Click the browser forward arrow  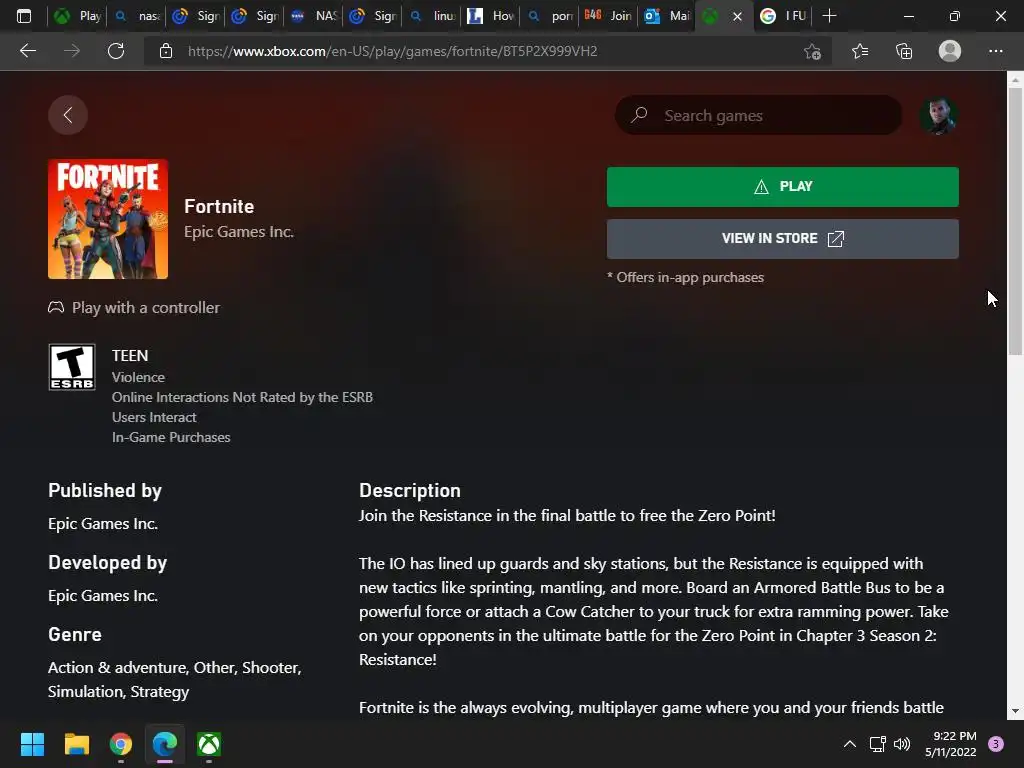click(72, 51)
